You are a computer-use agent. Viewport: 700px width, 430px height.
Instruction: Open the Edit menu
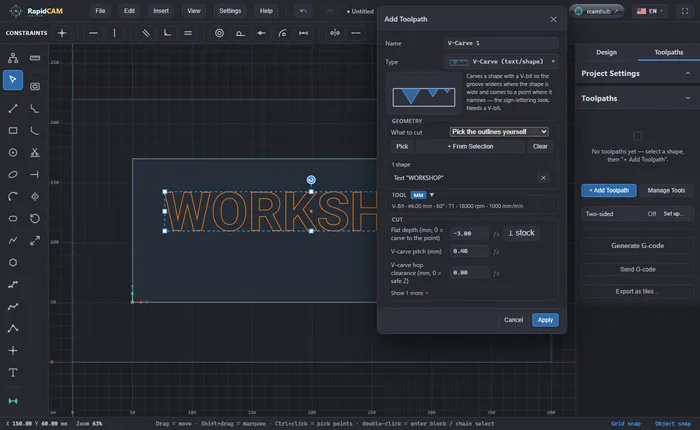click(x=129, y=11)
